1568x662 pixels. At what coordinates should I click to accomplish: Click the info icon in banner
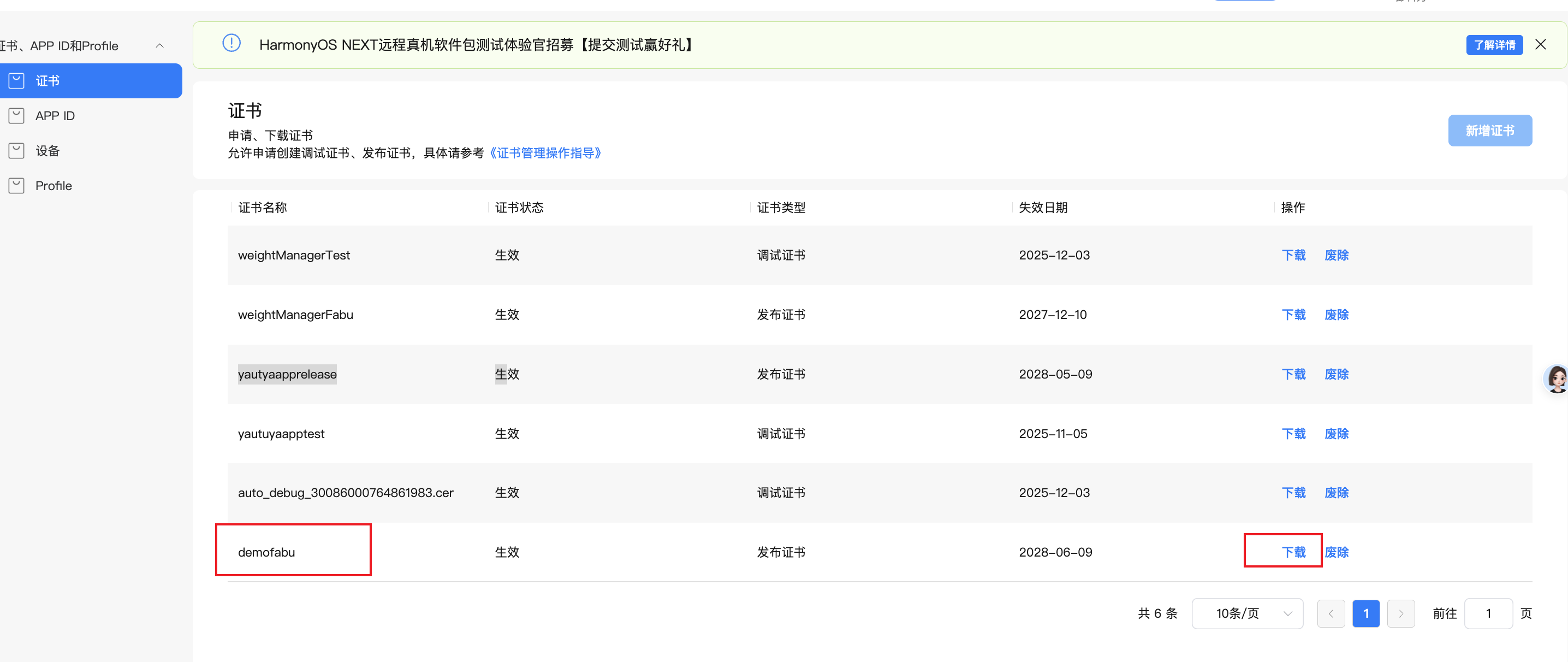(x=231, y=44)
